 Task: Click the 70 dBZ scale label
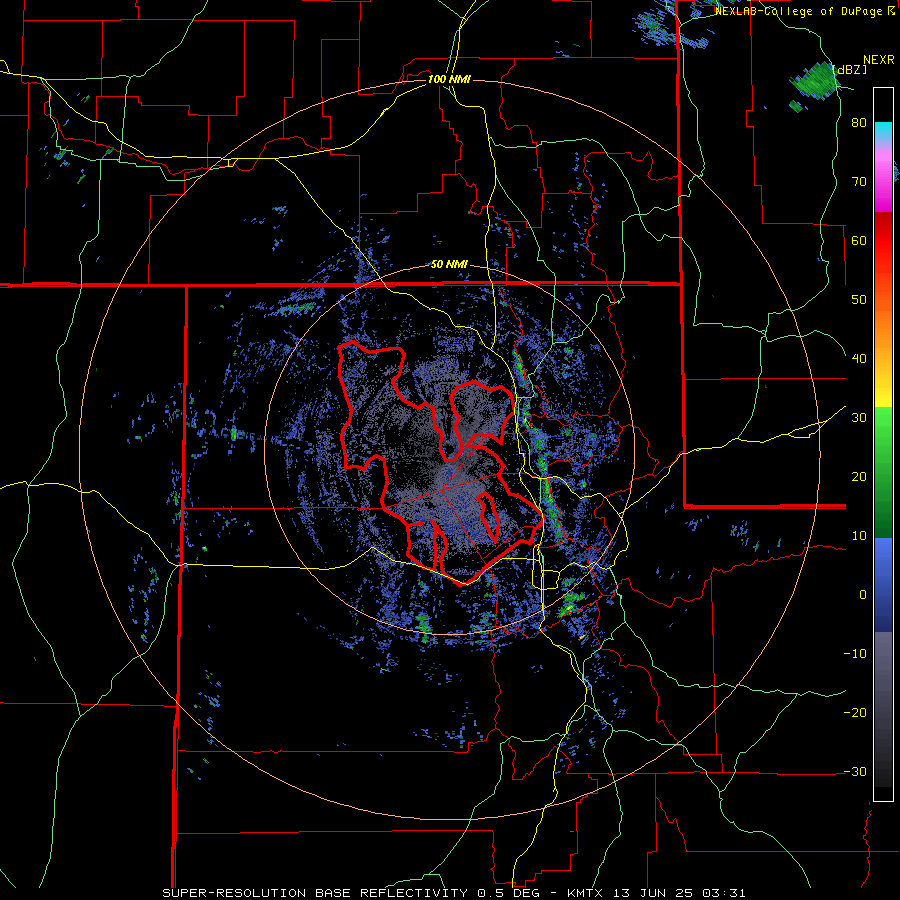point(859,182)
